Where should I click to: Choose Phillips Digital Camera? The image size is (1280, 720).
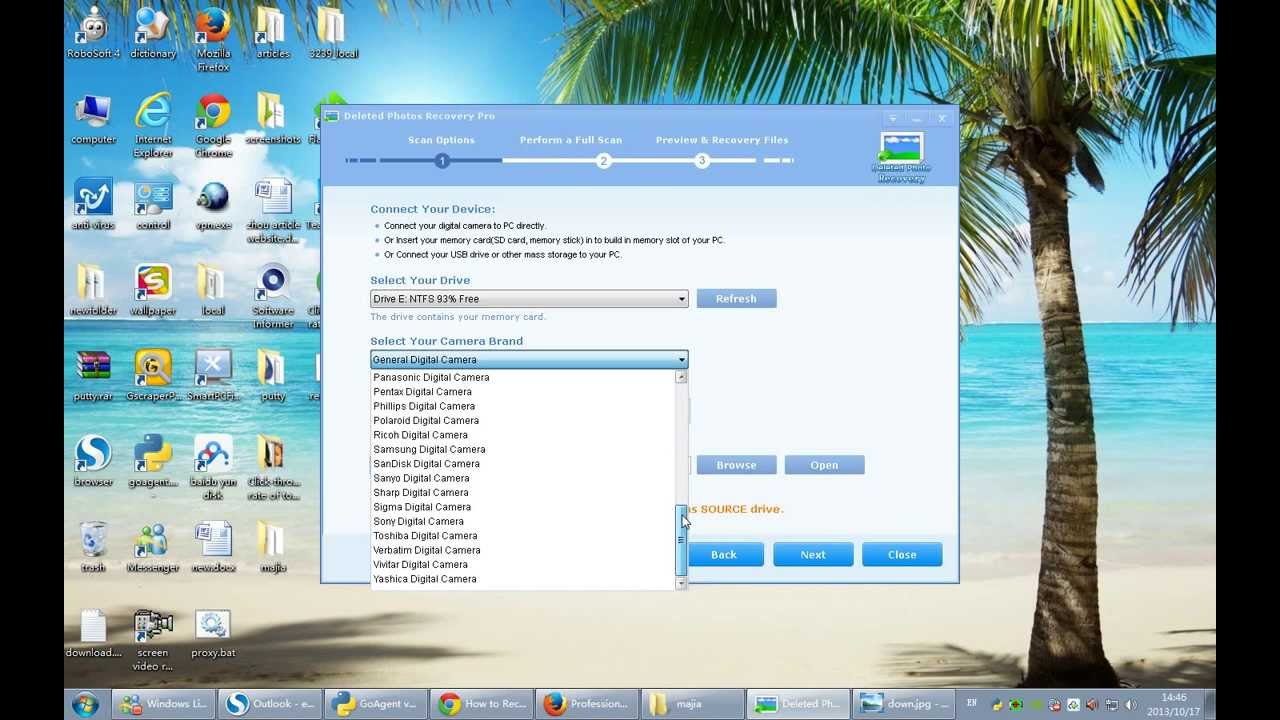coord(523,406)
